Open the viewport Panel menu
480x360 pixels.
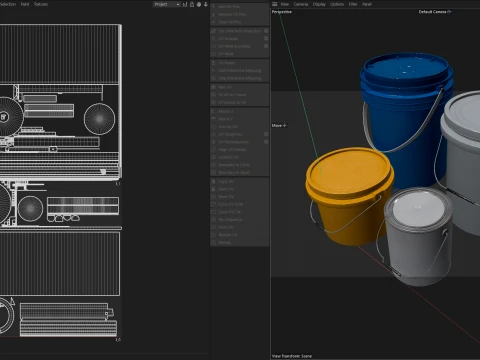coord(367,4)
